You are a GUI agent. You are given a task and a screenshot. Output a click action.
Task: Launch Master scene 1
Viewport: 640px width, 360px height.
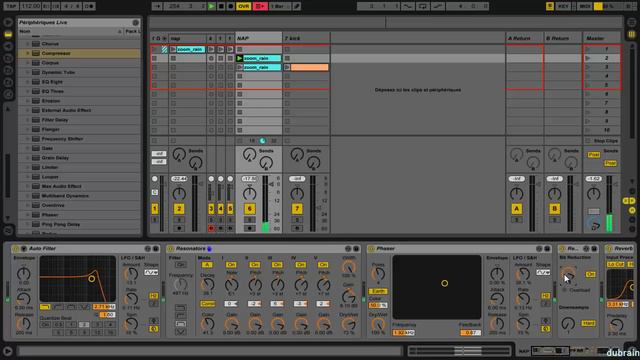(x=588, y=49)
